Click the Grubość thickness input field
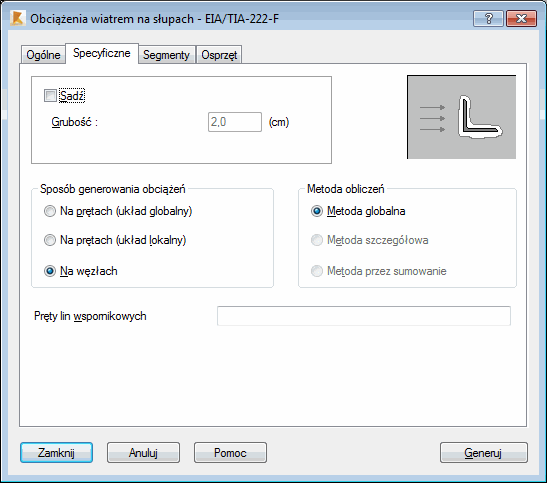 [235, 122]
